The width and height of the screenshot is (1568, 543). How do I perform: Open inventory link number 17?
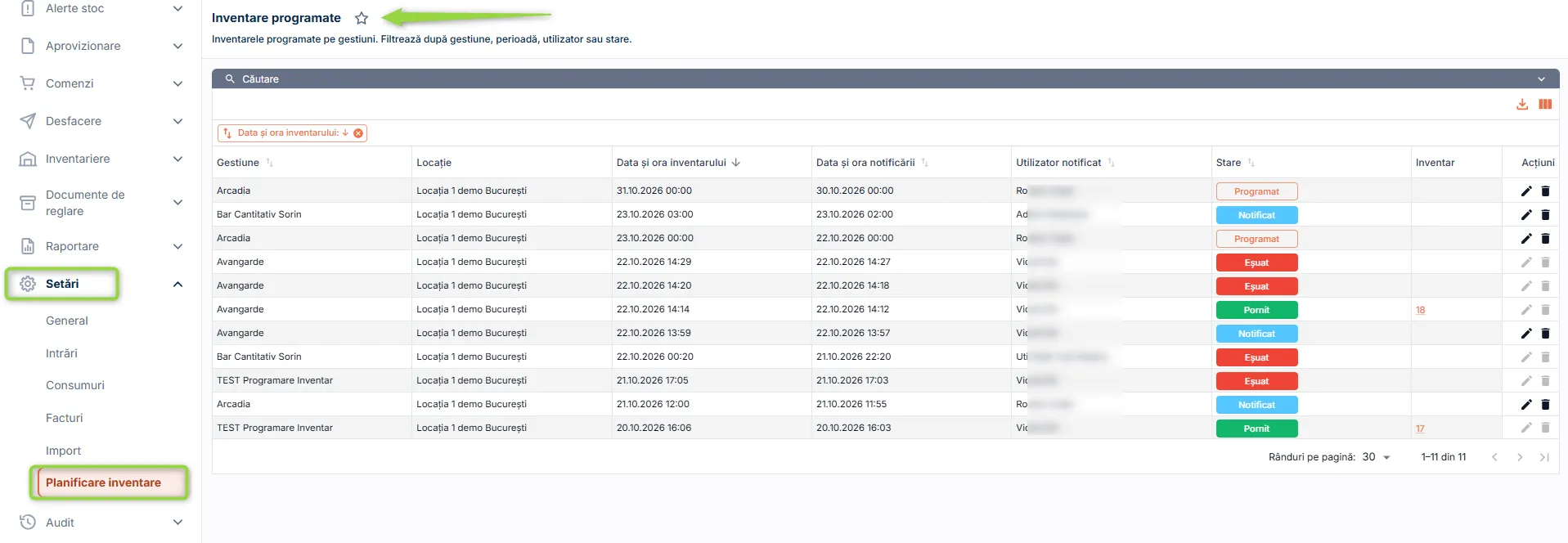(1421, 429)
